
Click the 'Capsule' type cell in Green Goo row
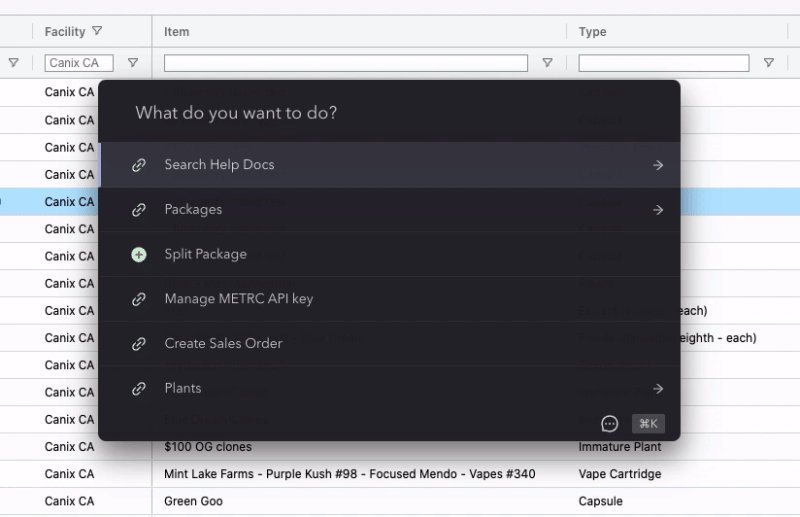tap(601, 501)
